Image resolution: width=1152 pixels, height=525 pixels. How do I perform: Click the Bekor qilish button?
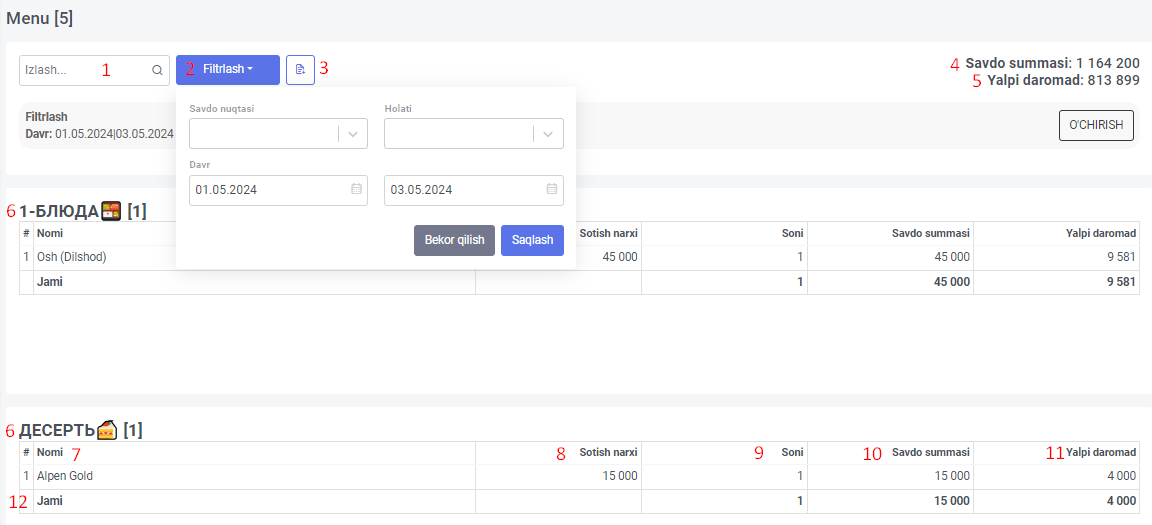pyautogui.click(x=454, y=240)
